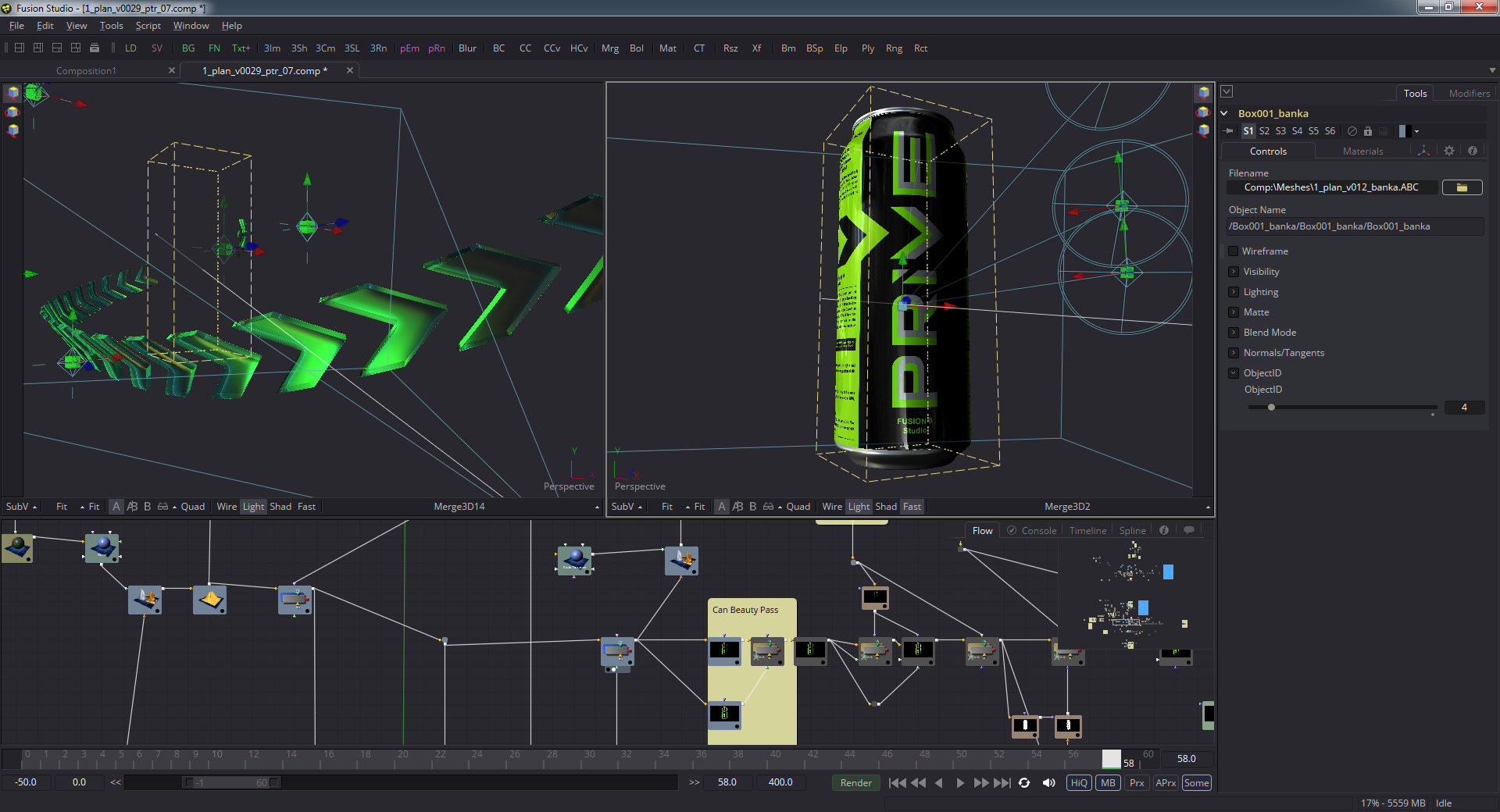Toggle Prx proxy mode
This screenshot has height=812, width=1500.
coord(1137,782)
